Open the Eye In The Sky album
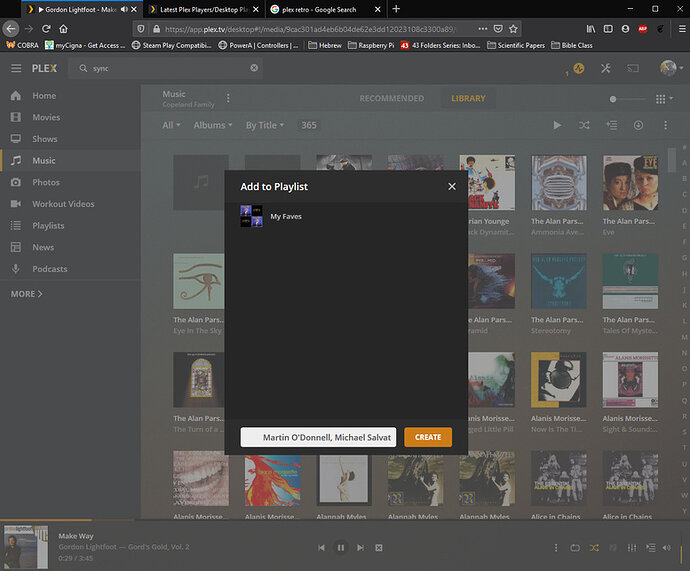Screen dimensions: 690x571 click(x=198, y=281)
